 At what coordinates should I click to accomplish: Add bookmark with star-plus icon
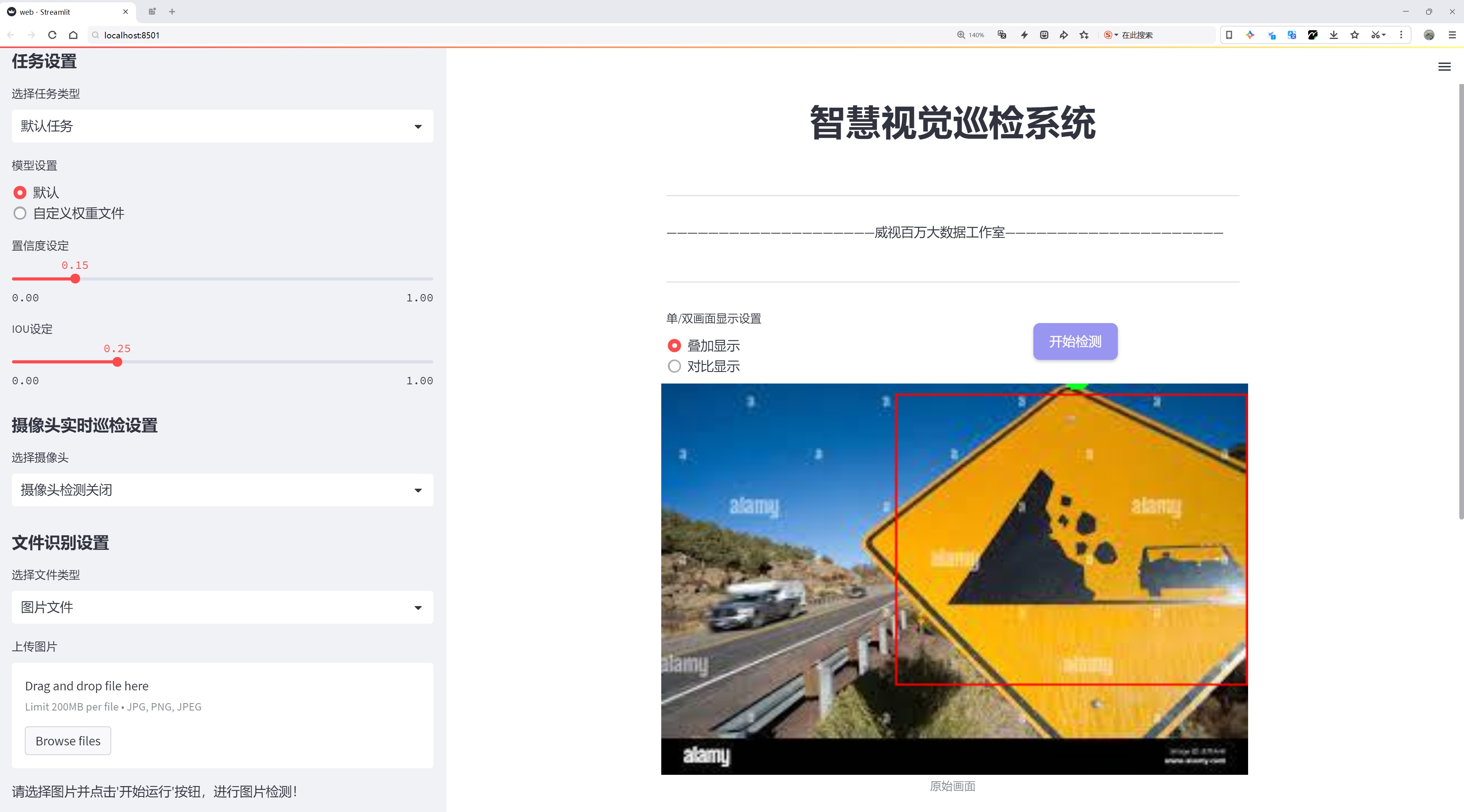[1084, 35]
